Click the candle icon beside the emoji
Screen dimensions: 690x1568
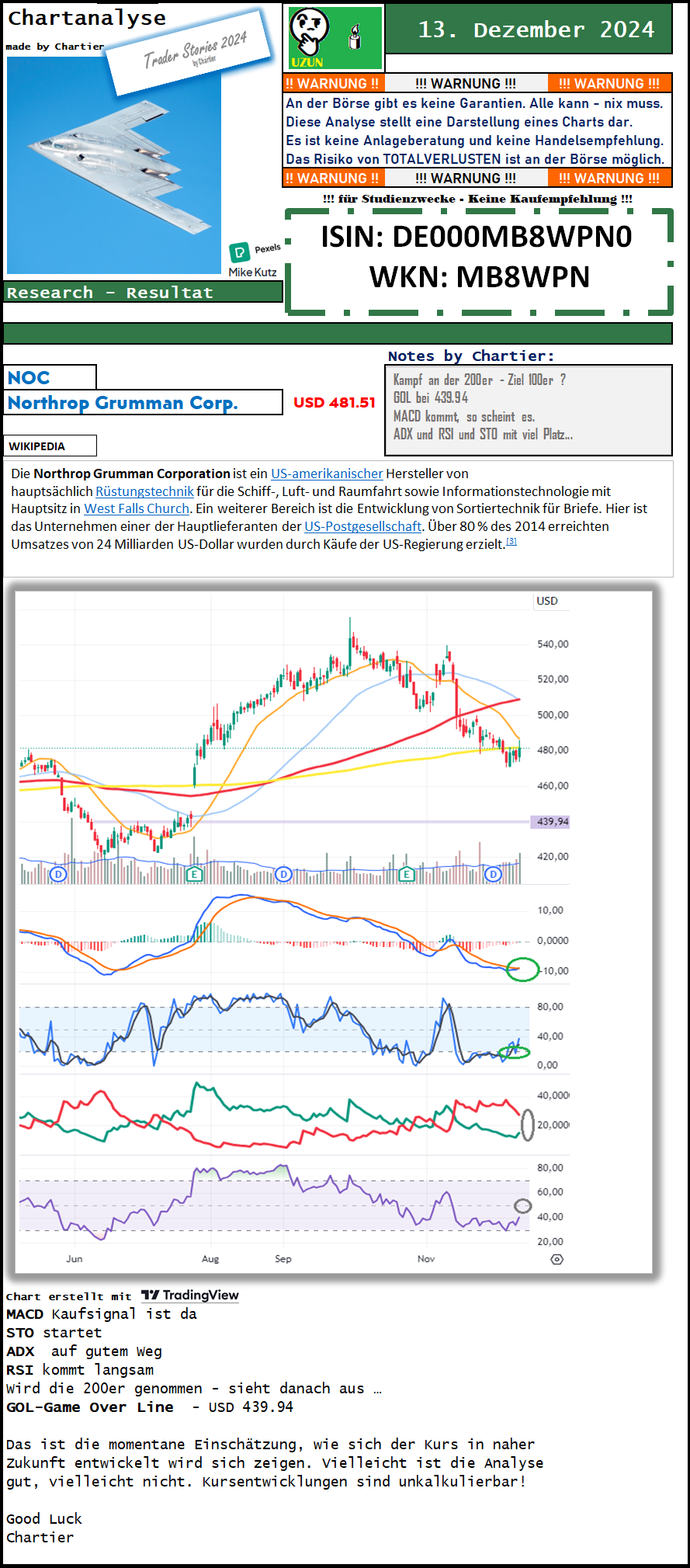pyautogui.click(x=355, y=36)
